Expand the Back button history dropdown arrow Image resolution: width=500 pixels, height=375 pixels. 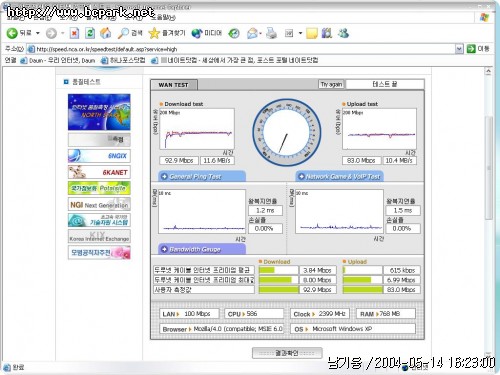[x=38, y=33]
